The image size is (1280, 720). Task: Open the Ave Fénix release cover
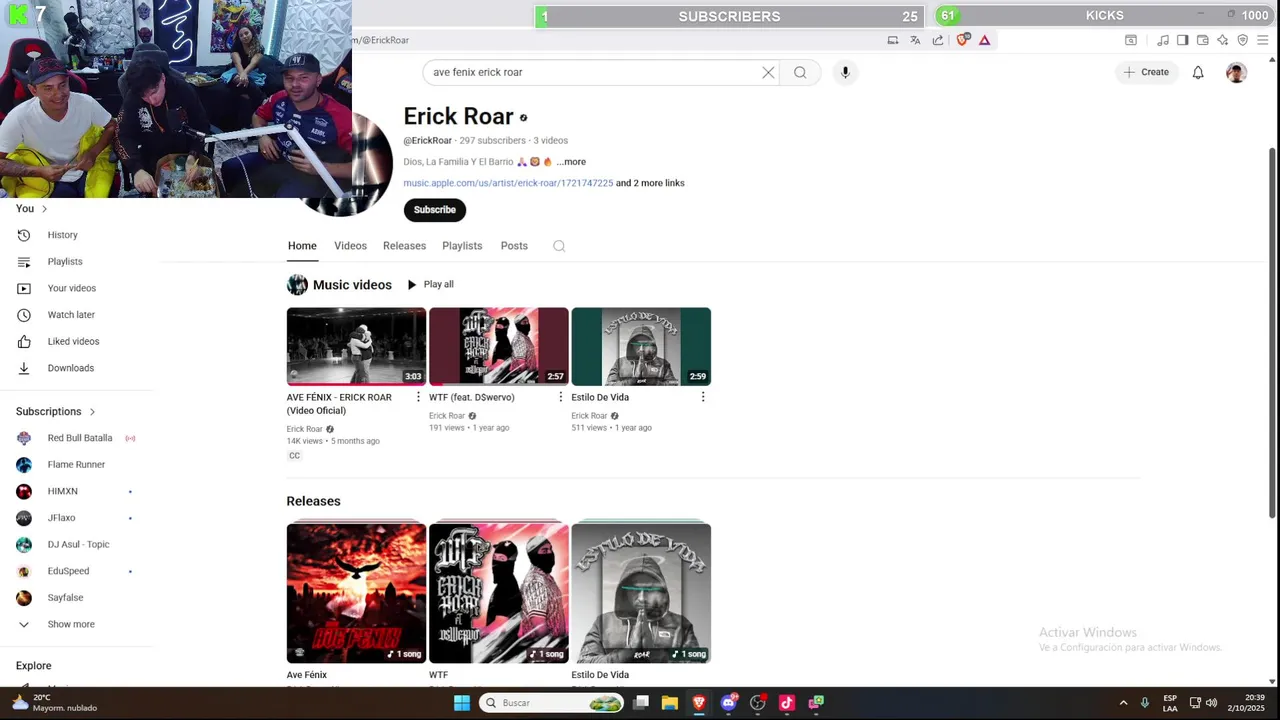pyautogui.click(x=356, y=593)
